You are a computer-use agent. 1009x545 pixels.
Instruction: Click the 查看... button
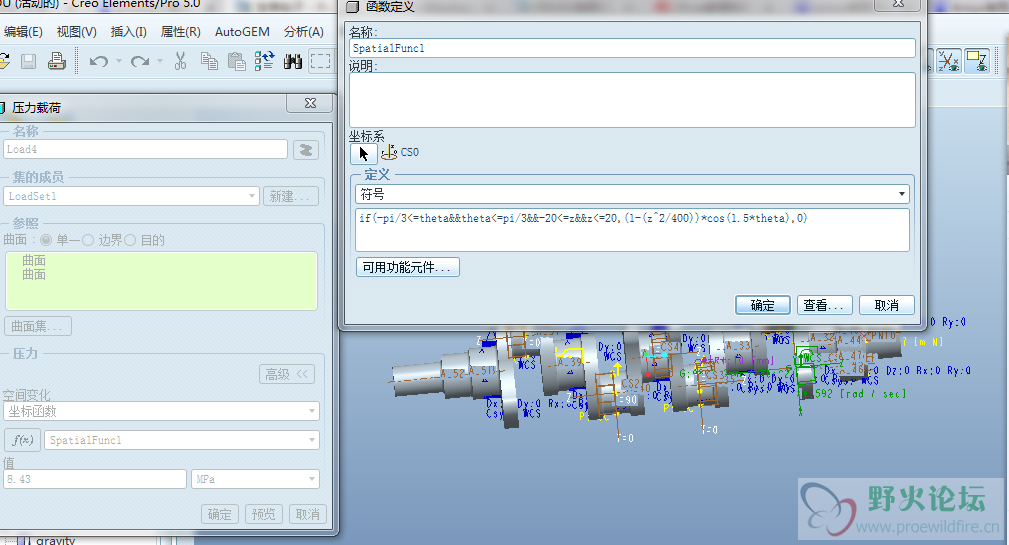[x=825, y=305]
